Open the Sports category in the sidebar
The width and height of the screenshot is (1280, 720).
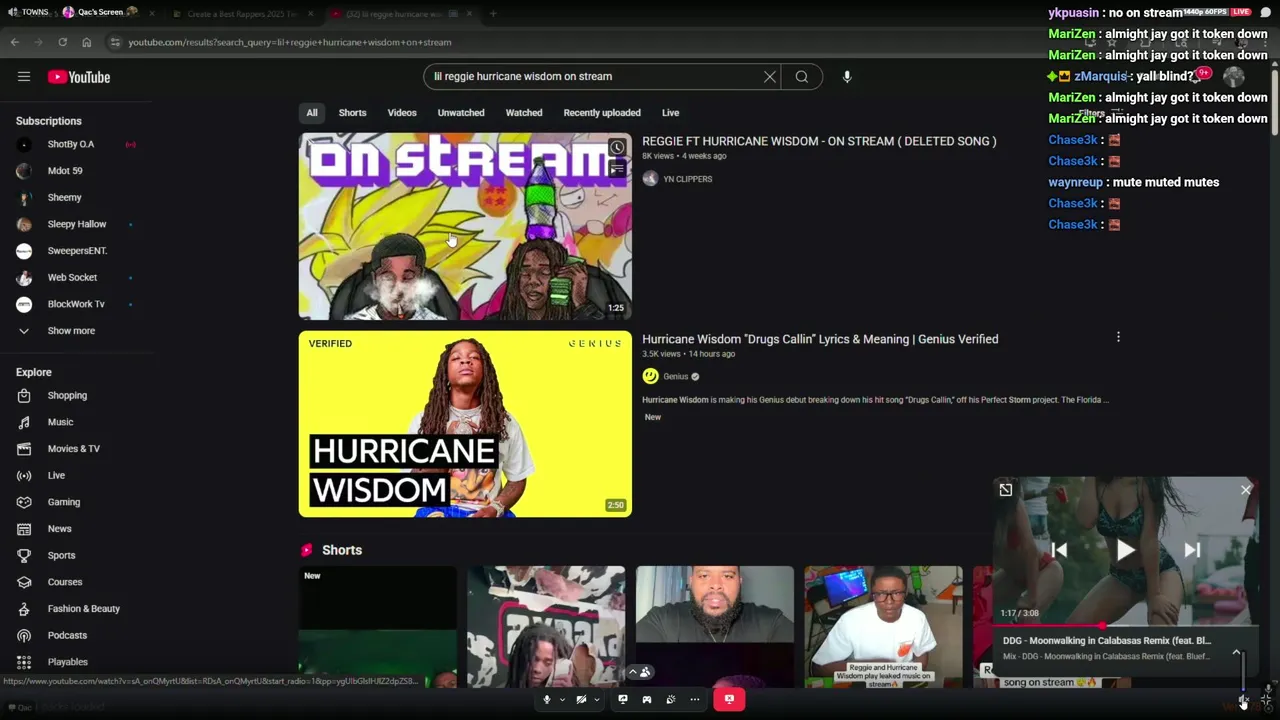pyautogui.click(x=61, y=556)
